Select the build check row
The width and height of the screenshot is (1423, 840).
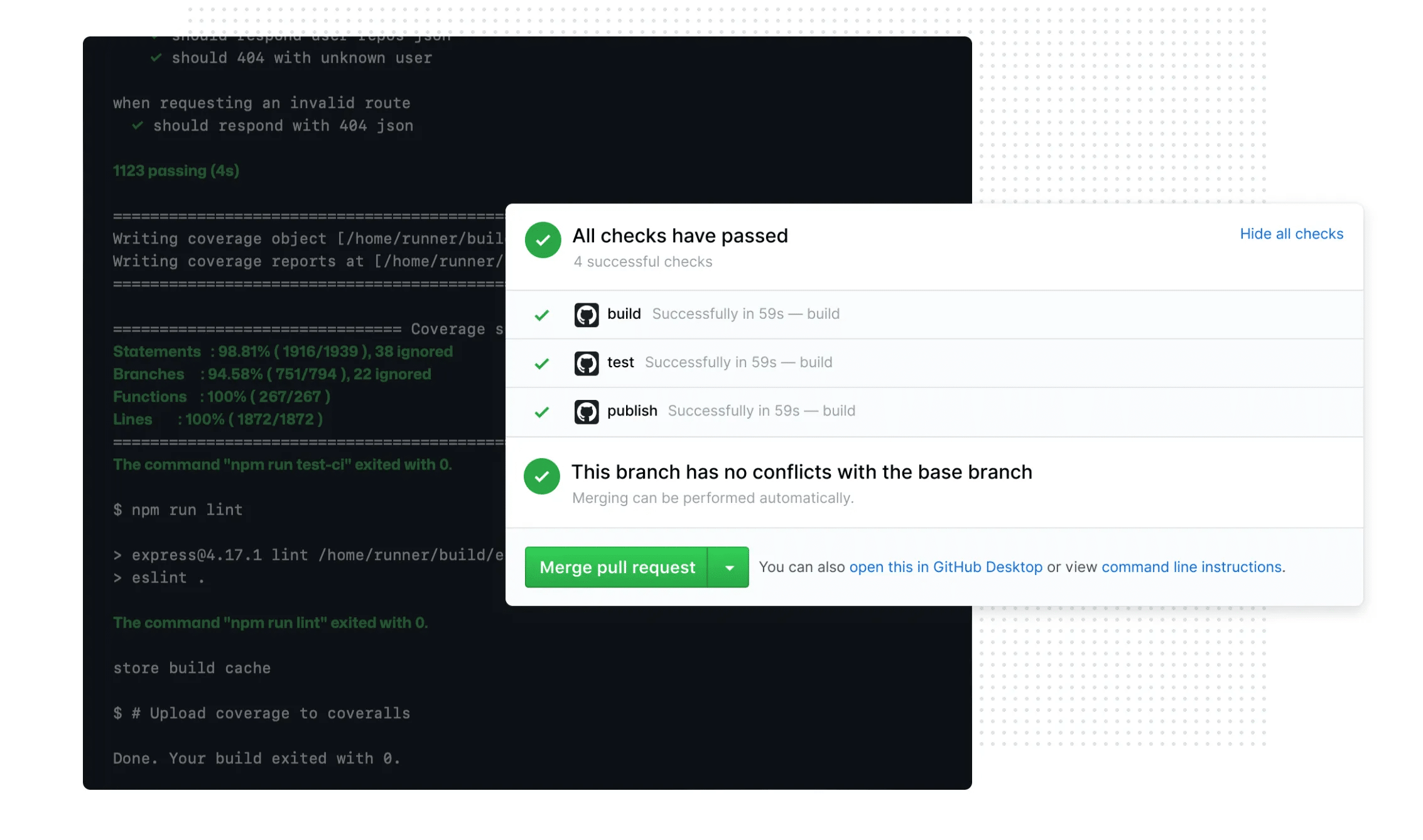point(879,314)
